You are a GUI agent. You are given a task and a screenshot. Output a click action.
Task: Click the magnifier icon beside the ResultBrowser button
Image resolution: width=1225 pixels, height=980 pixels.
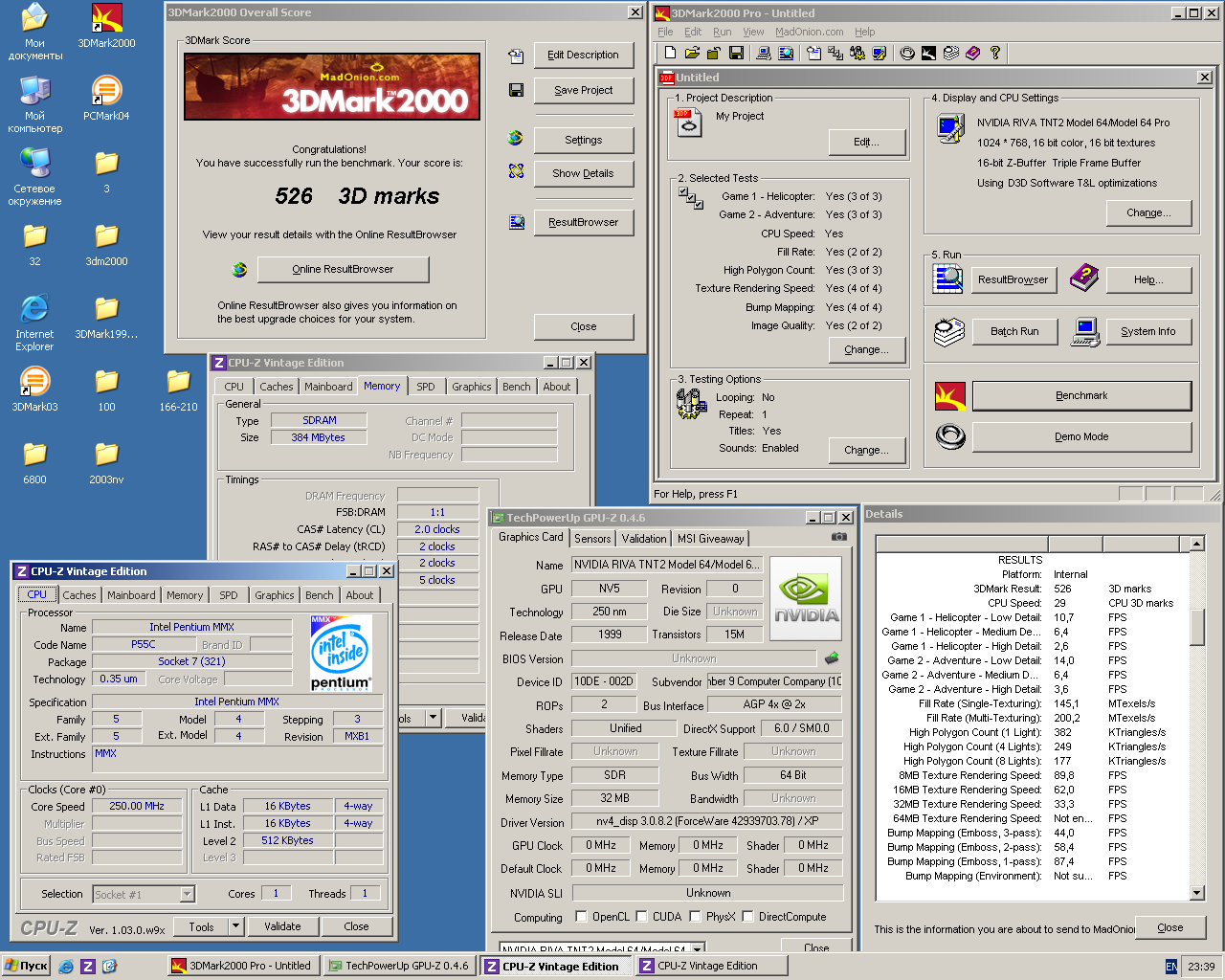(x=947, y=279)
